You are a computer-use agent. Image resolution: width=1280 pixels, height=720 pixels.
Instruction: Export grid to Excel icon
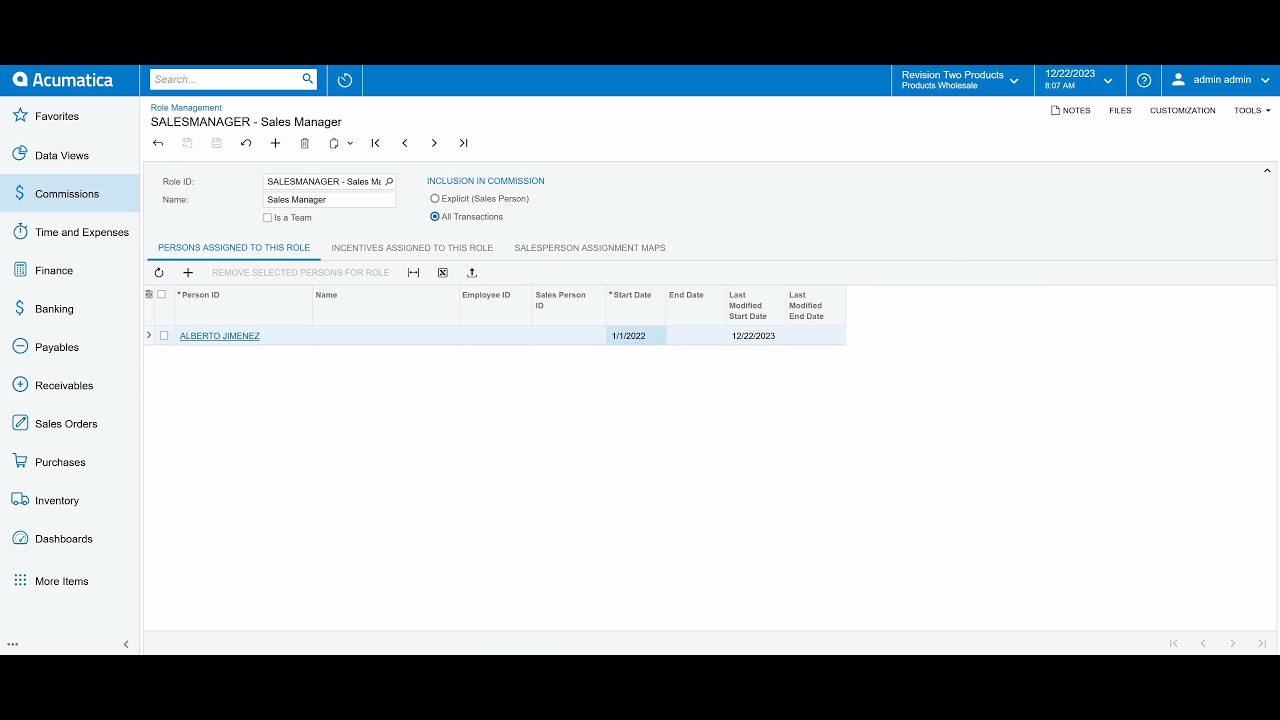pyautogui.click(x=443, y=272)
